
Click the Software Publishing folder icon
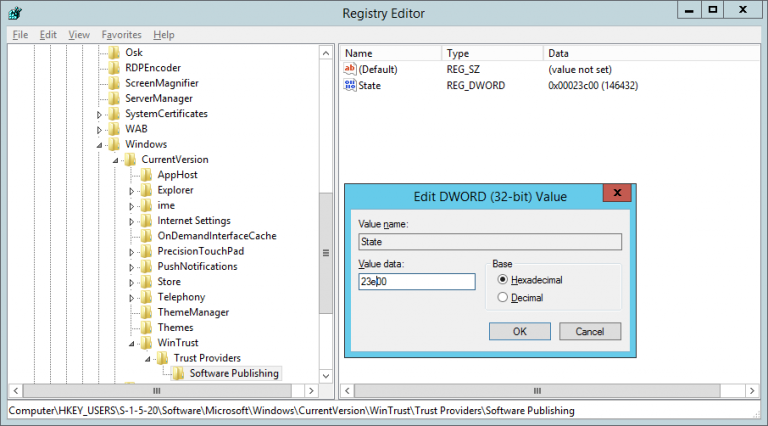178,374
